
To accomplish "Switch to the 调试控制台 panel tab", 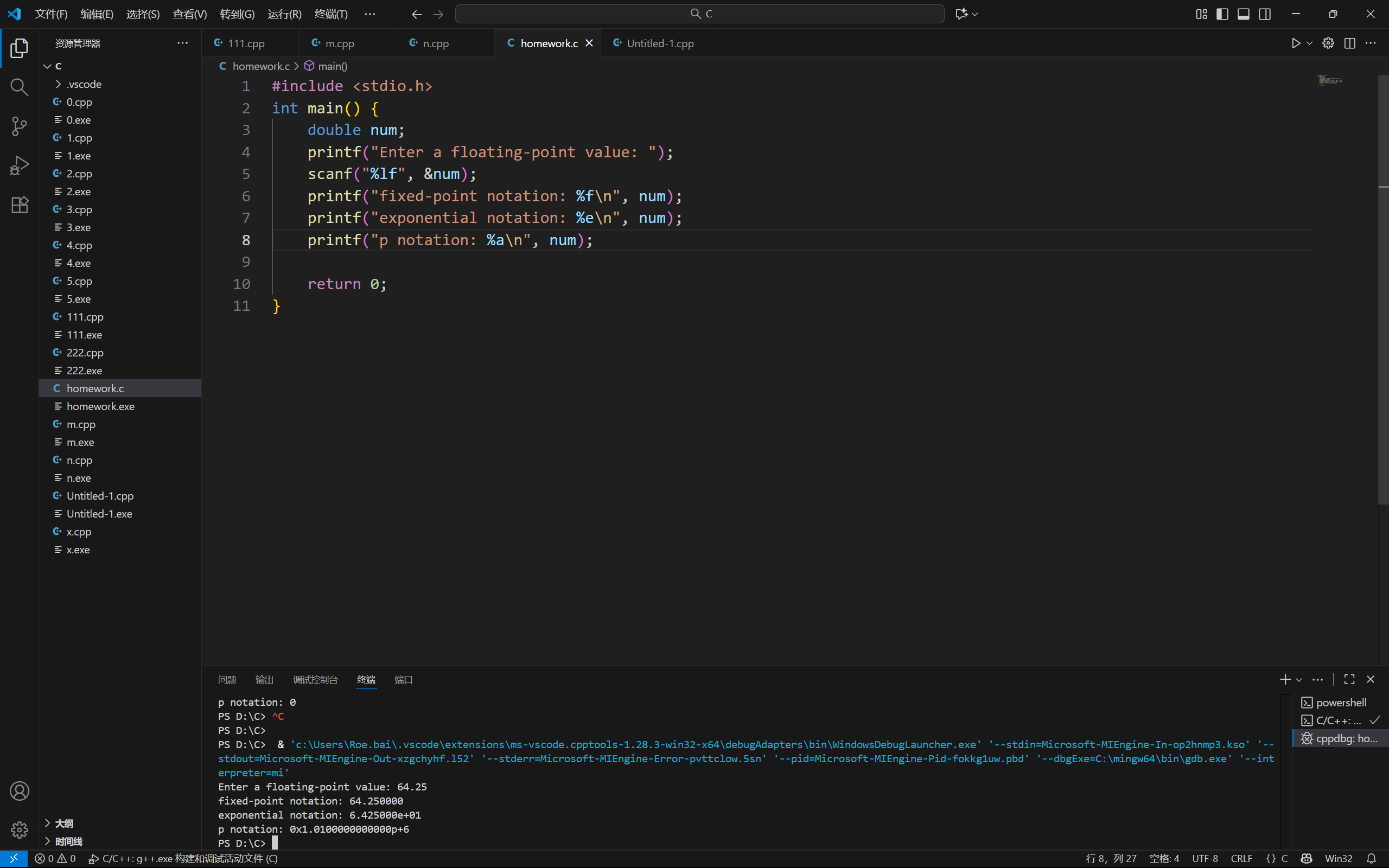I will [315, 680].
